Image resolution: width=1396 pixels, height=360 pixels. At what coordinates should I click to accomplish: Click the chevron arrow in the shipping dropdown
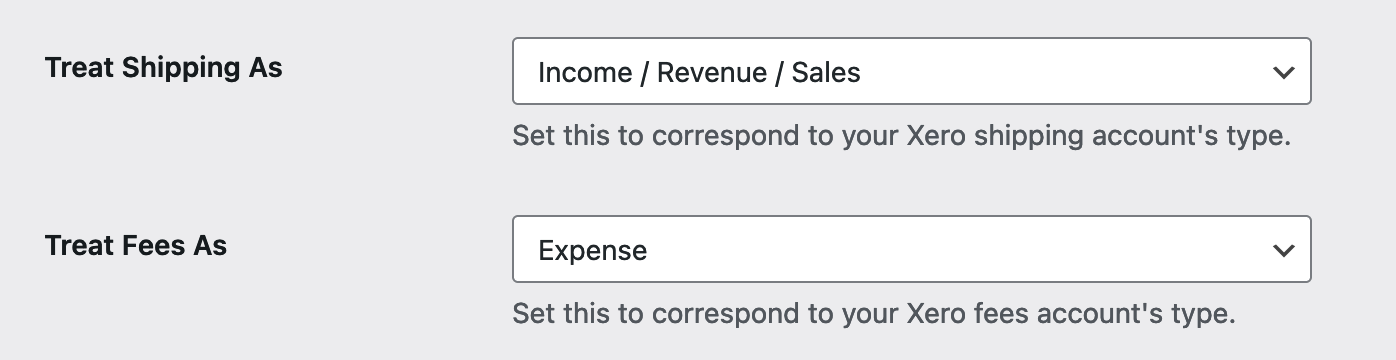(1283, 72)
